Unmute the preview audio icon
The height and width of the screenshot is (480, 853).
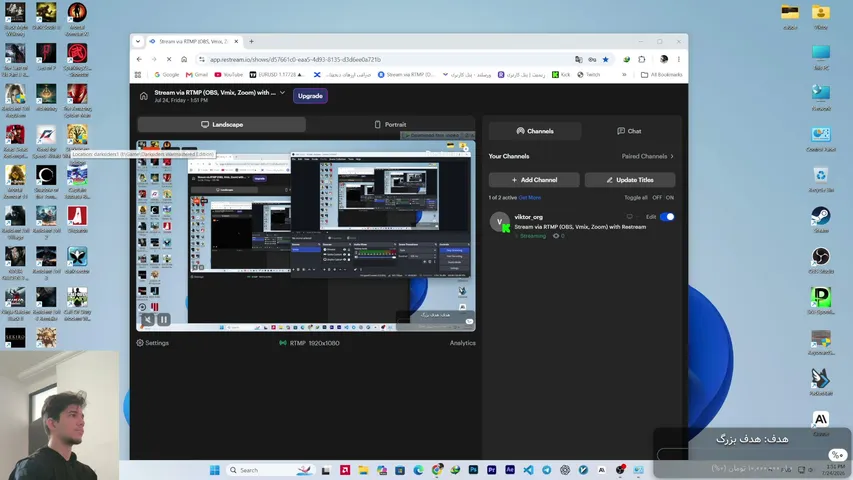tap(147, 319)
